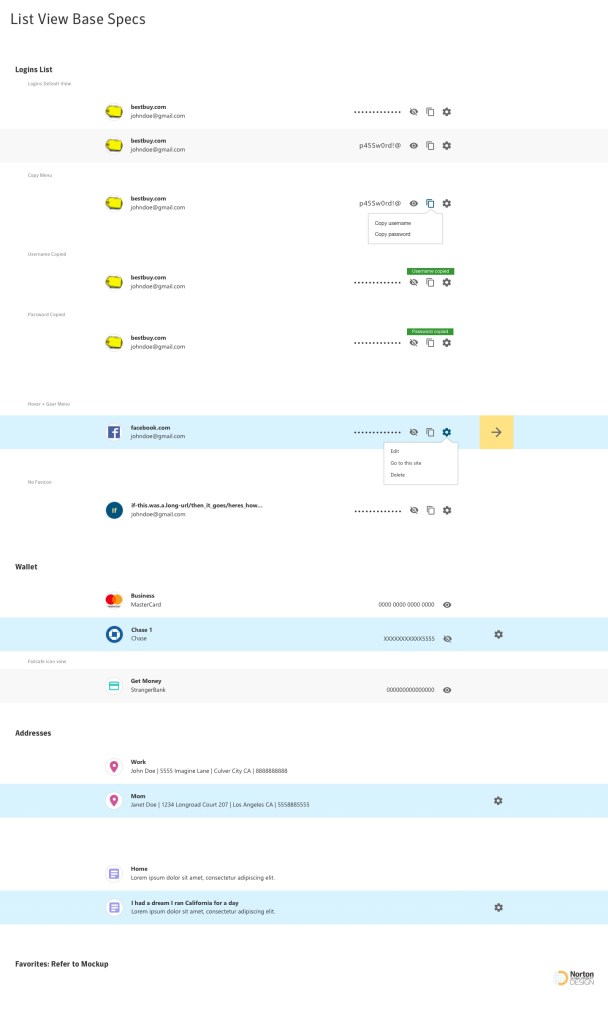Open the settings gear for Mom address
Viewport: 608px width, 1024px height.
[498, 801]
